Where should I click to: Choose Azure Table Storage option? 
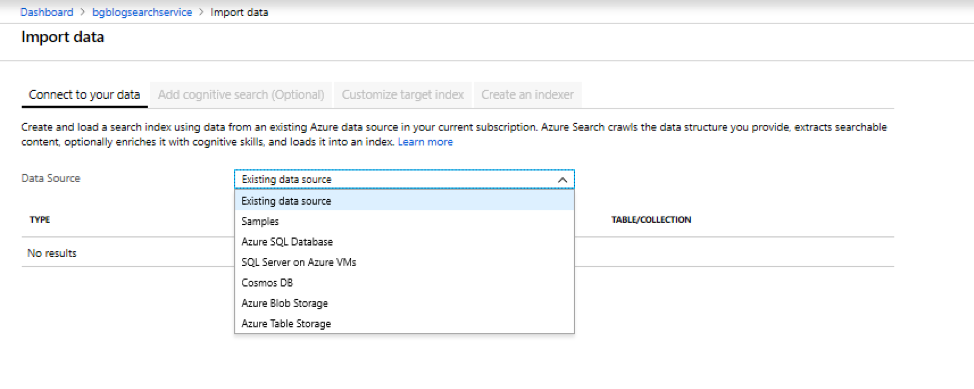tap(404, 324)
